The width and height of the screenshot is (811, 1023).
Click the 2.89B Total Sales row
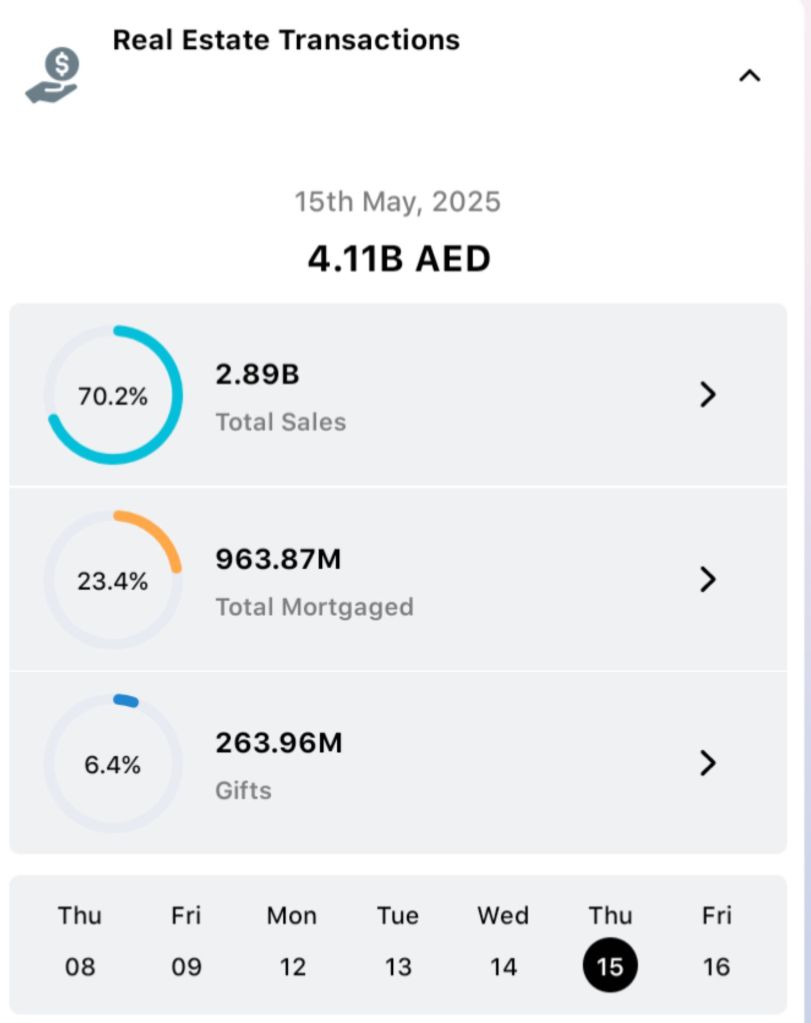[x=400, y=396]
